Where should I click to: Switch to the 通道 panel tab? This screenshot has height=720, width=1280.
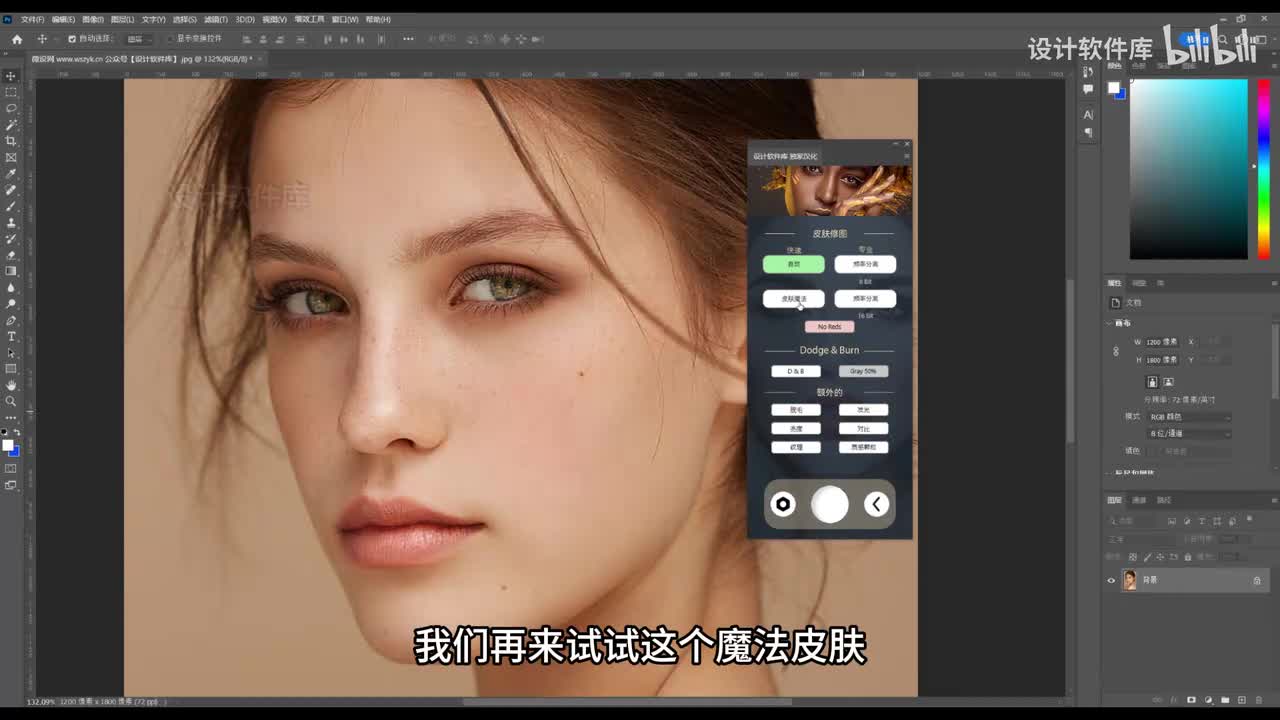pyautogui.click(x=1140, y=500)
